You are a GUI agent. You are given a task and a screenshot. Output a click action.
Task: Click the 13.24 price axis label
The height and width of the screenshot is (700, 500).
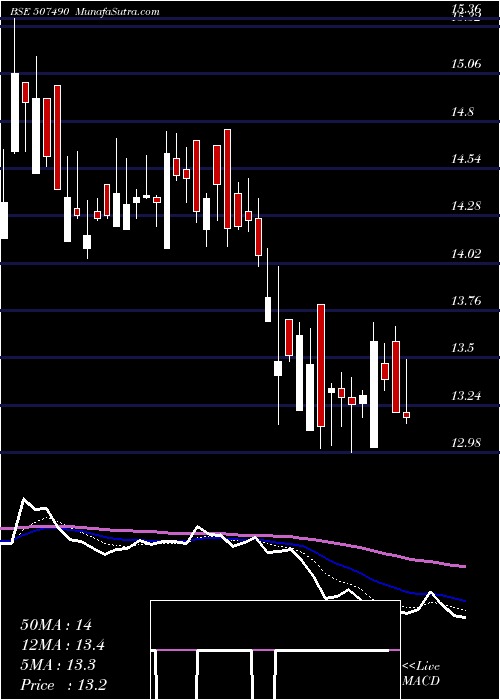466,396
